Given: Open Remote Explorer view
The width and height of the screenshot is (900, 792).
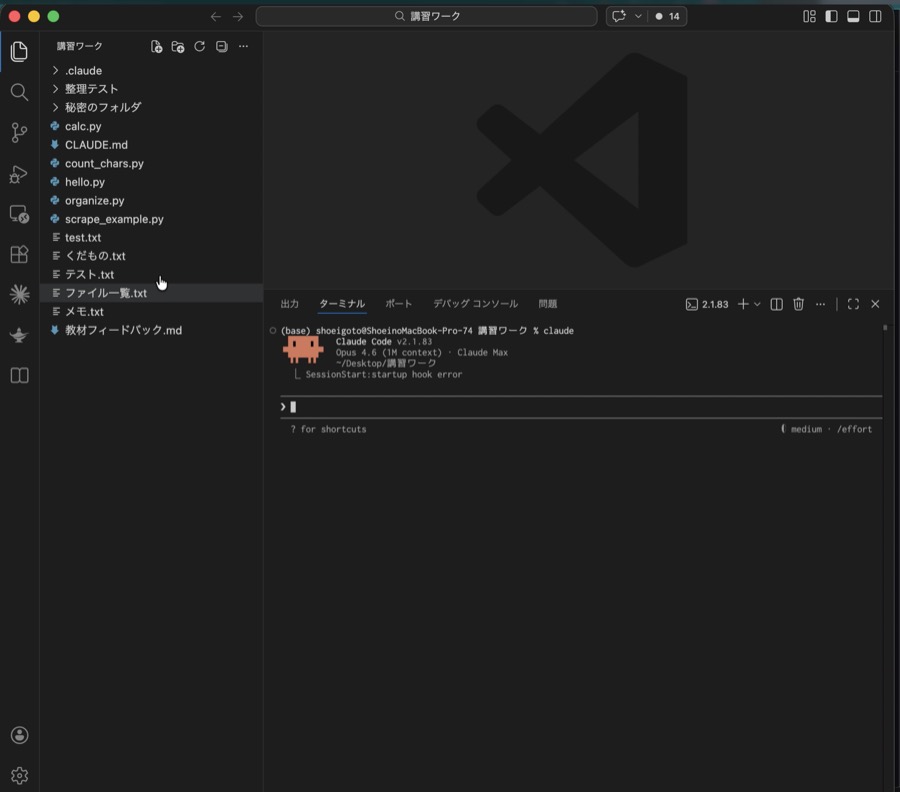Looking at the screenshot, I should coord(19,214).
